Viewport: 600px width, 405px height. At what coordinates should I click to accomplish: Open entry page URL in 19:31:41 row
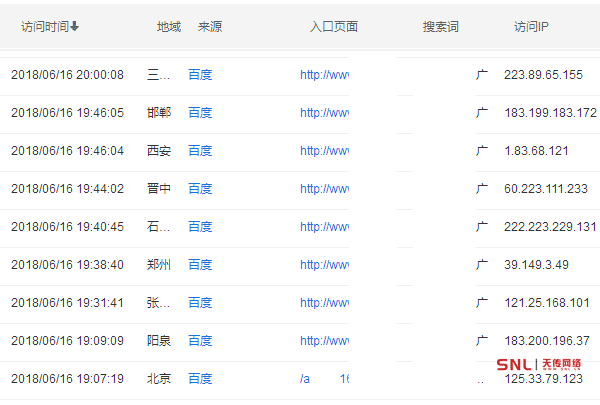tap(324, 303)
